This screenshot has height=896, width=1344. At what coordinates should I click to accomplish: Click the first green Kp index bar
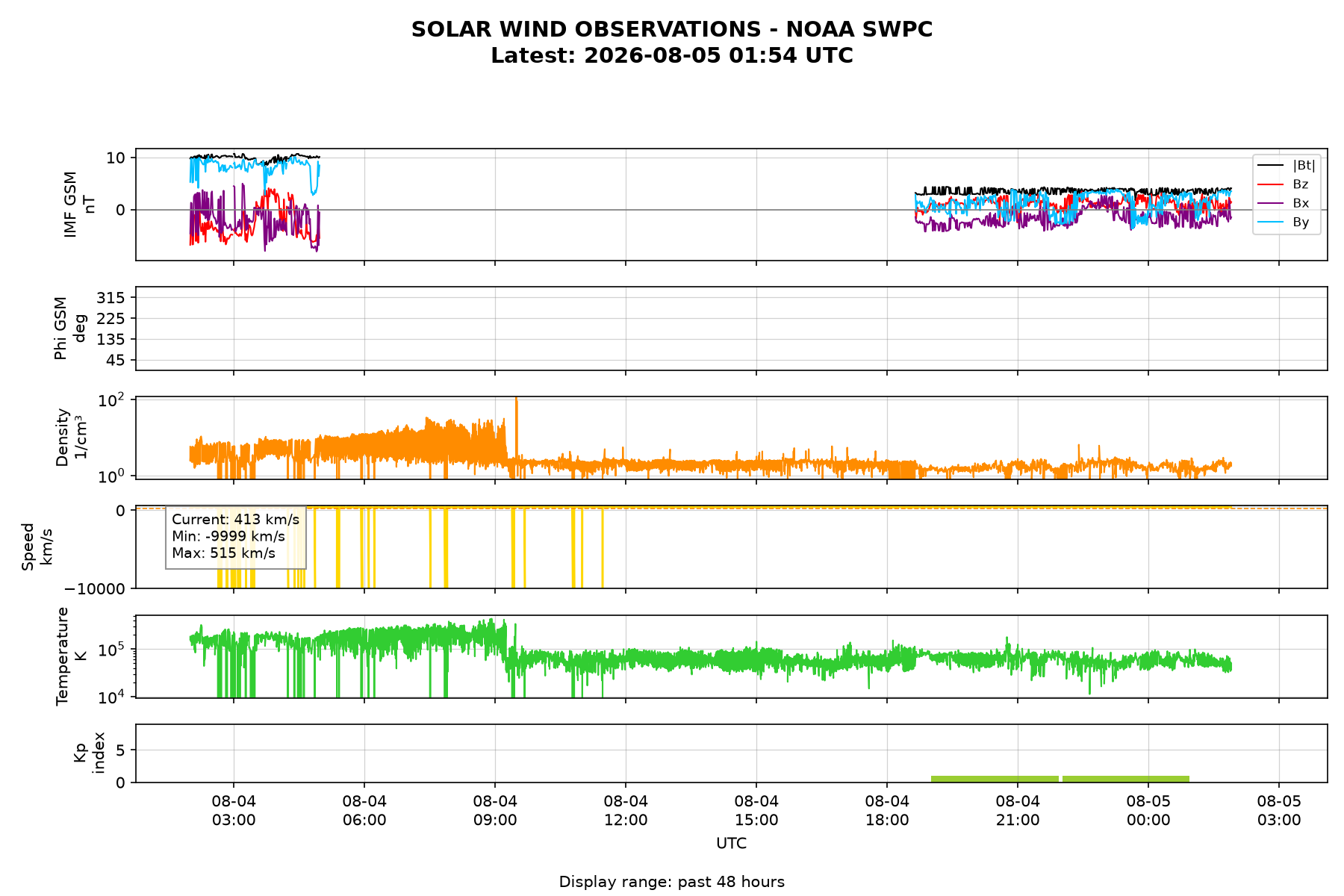995,779
